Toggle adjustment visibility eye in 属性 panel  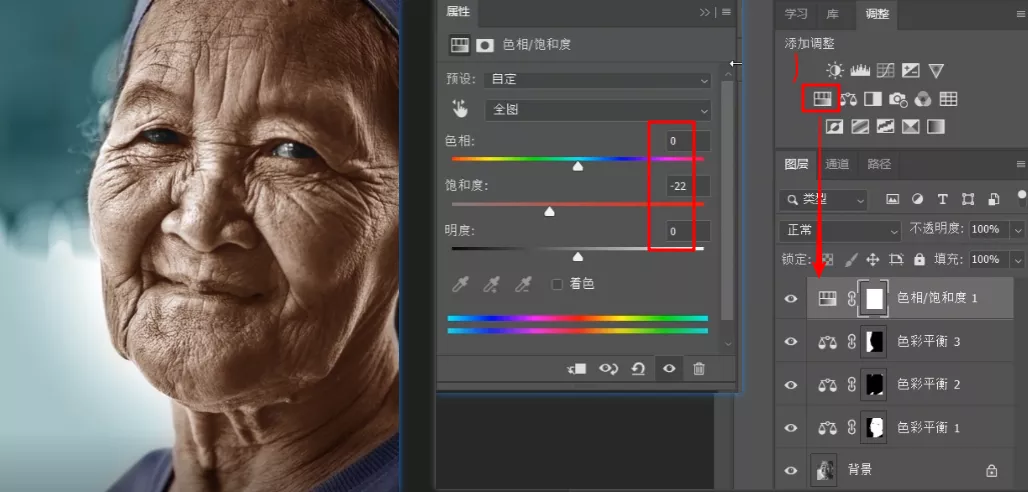tap(669, 369)
